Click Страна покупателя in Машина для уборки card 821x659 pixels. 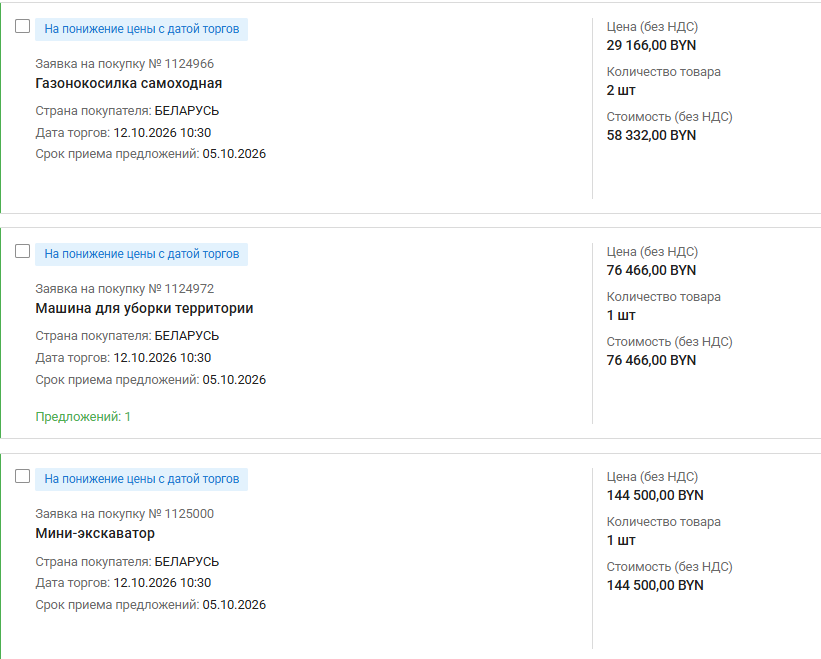tap(127, 336)
